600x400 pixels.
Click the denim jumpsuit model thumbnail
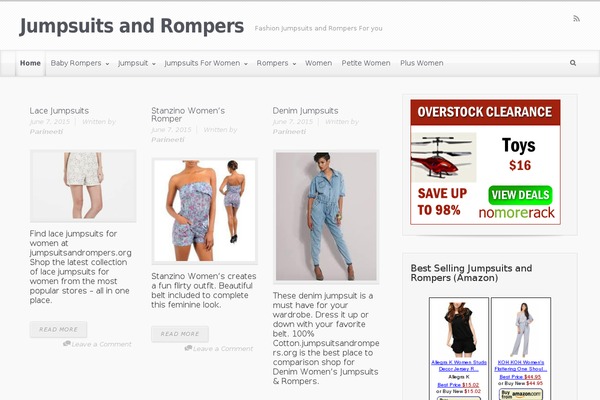tap(326, 216)
